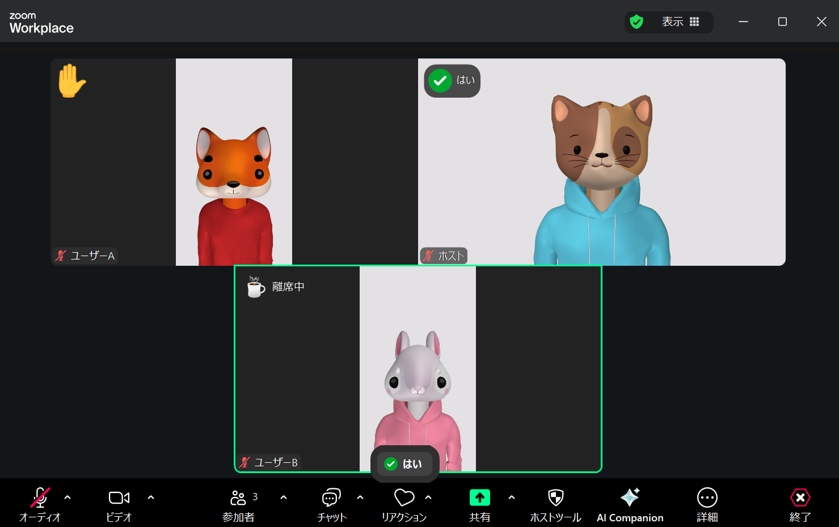The height and width of the screenshot is (527, 839).
Task: Click 終了 to end the meeting
Action: tap(800, 504)
